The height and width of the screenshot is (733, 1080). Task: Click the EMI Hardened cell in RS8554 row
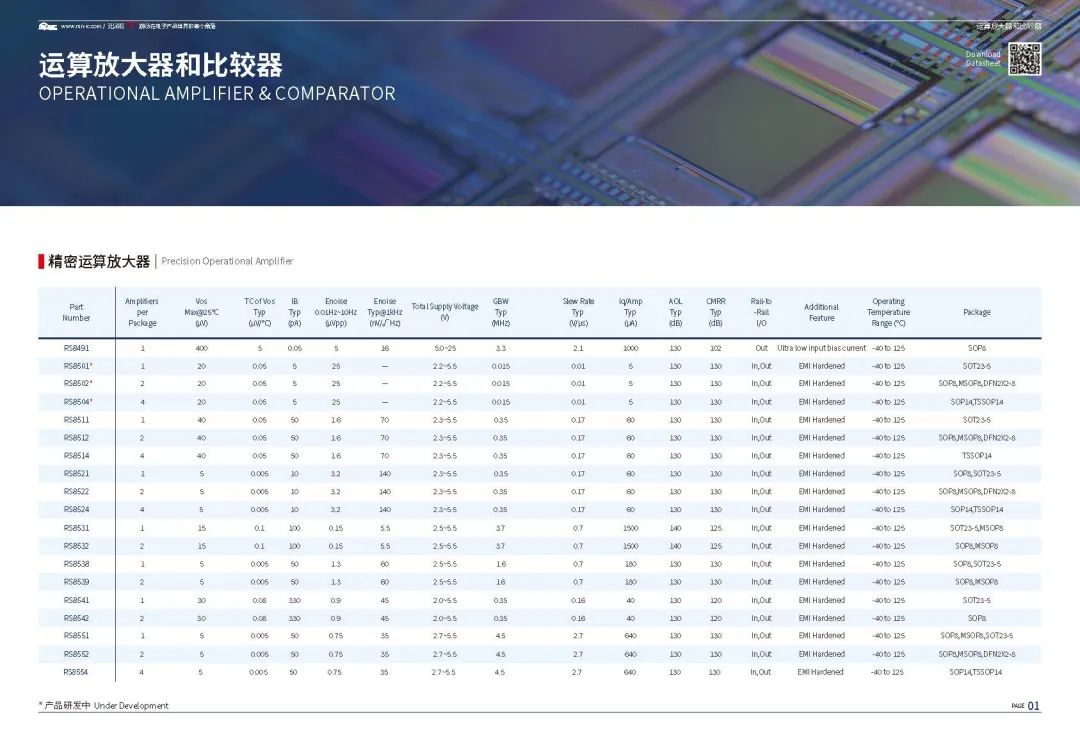pyautogui.click(x=820, y=672)
